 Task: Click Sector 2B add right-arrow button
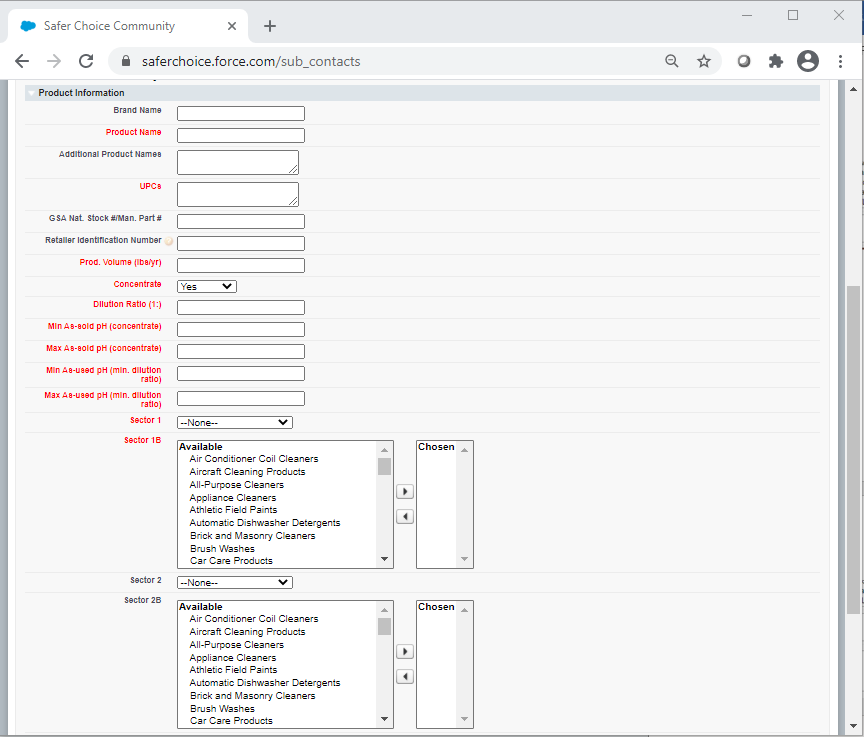pyautogui.click(x=404, y=651)
